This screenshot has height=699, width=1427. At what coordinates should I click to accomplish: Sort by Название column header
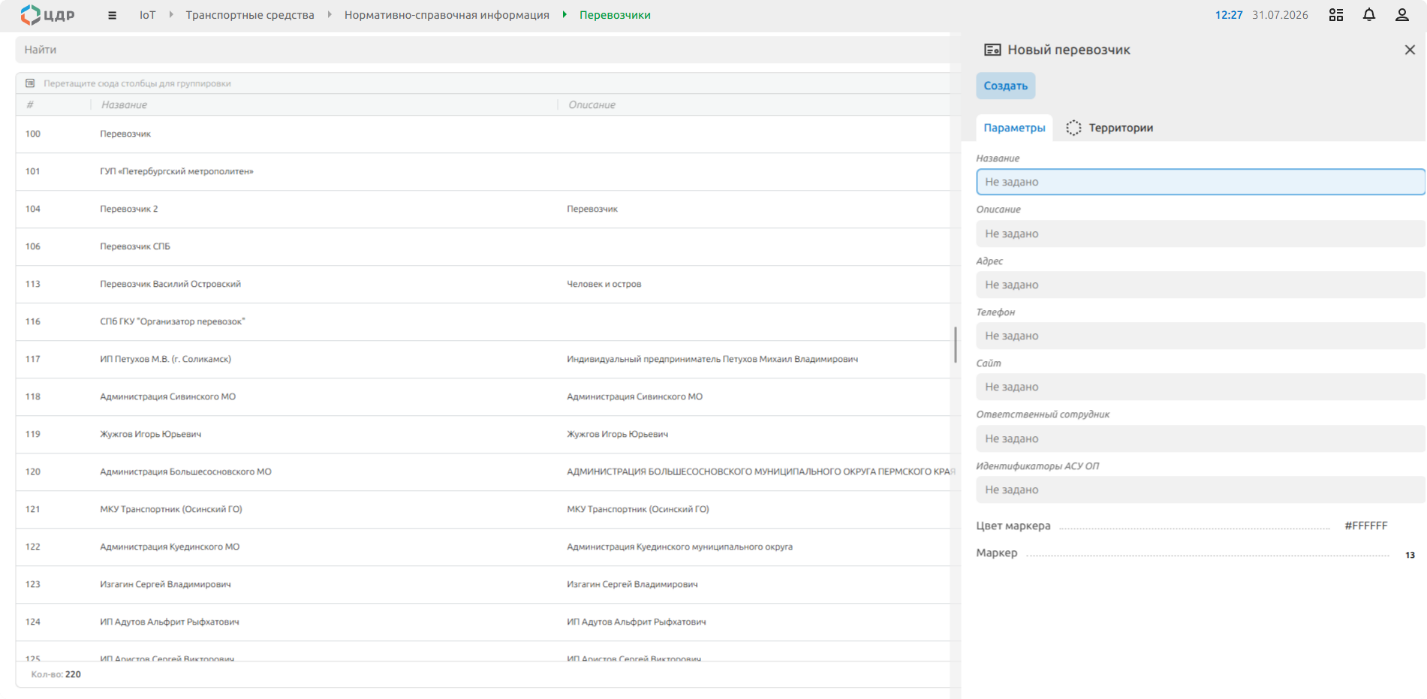[124, 105]
